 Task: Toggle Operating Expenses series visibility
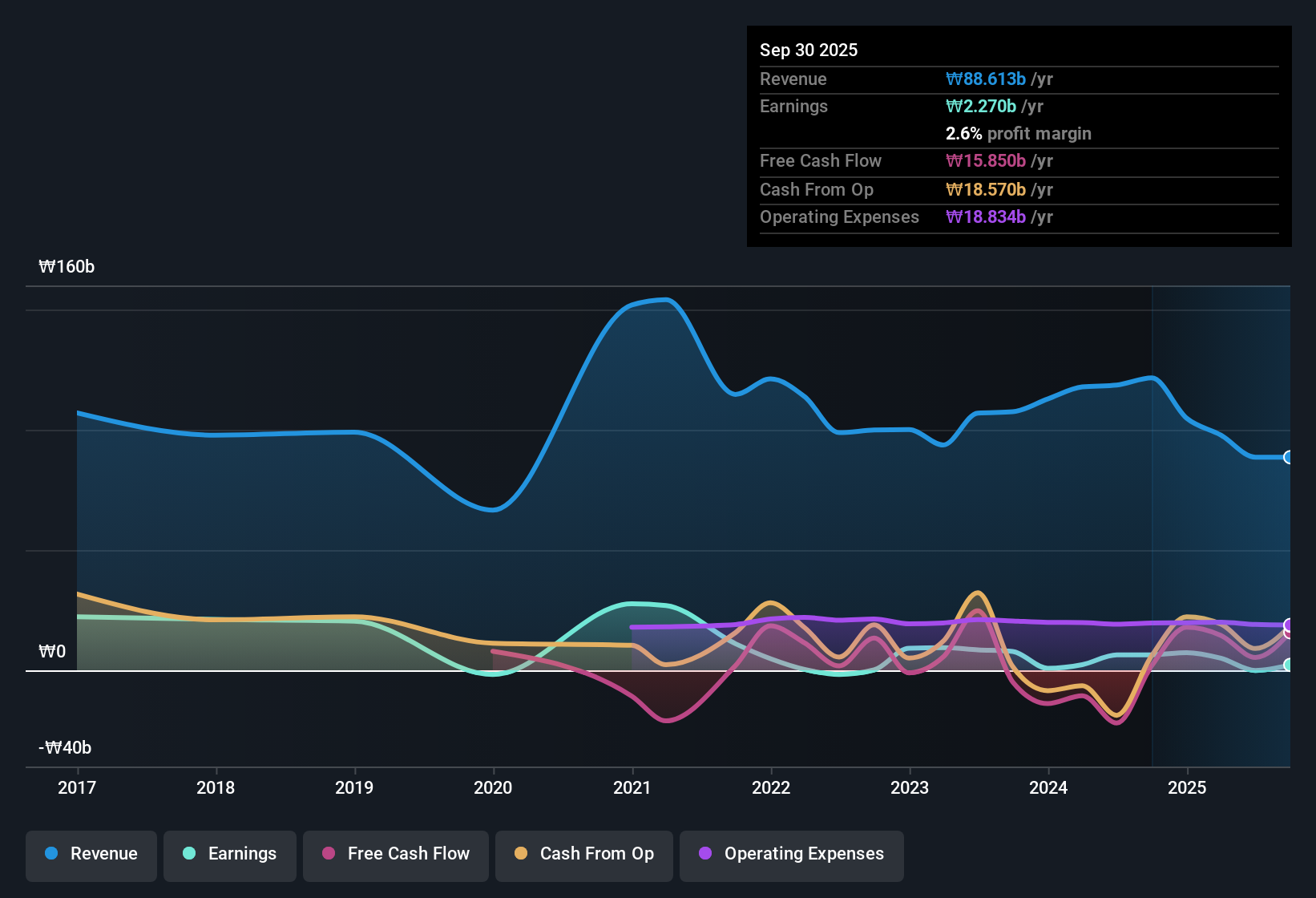(791, 855)
